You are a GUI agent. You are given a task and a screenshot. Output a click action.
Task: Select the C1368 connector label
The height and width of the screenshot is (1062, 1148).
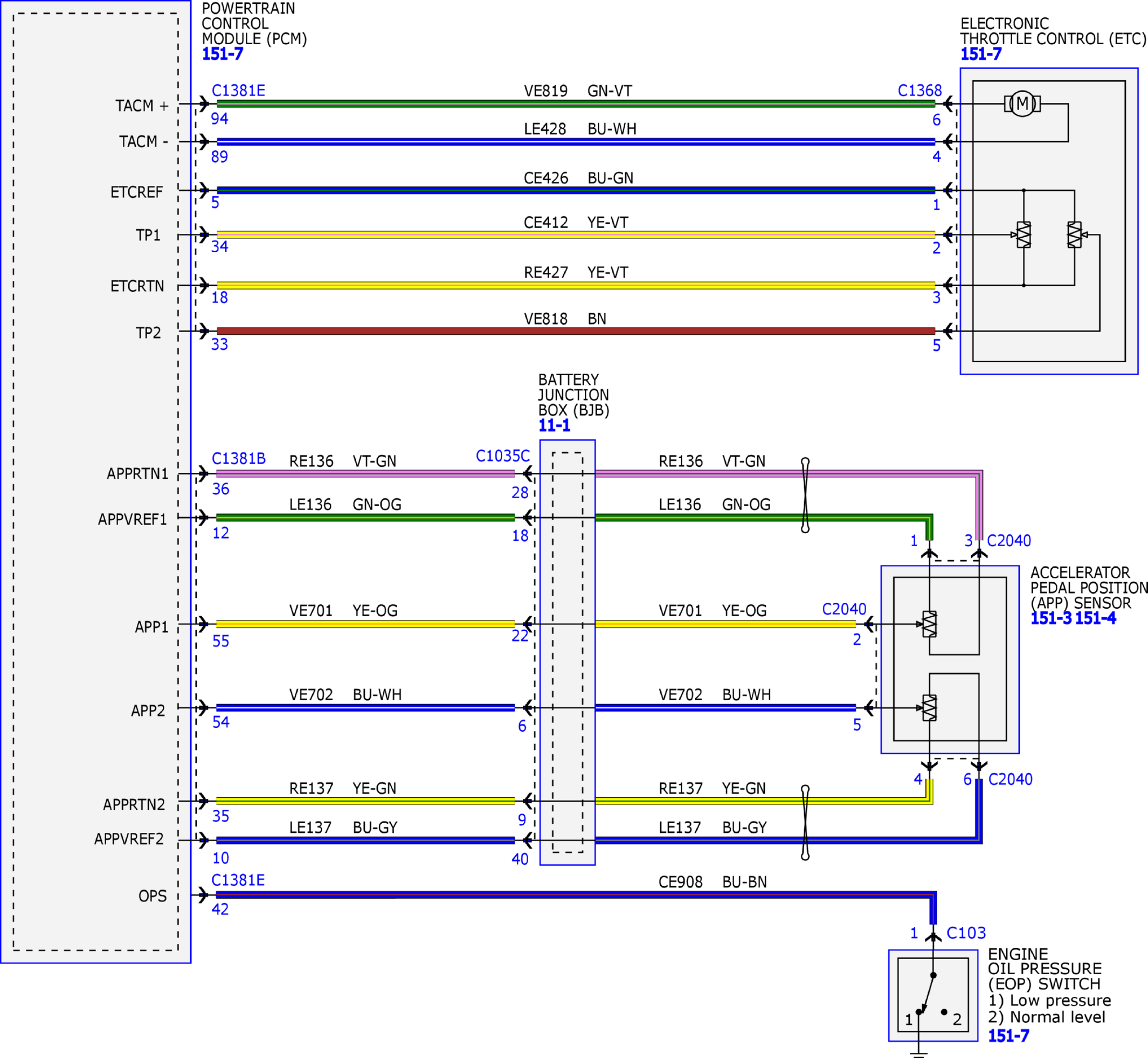tap(919, 91)
